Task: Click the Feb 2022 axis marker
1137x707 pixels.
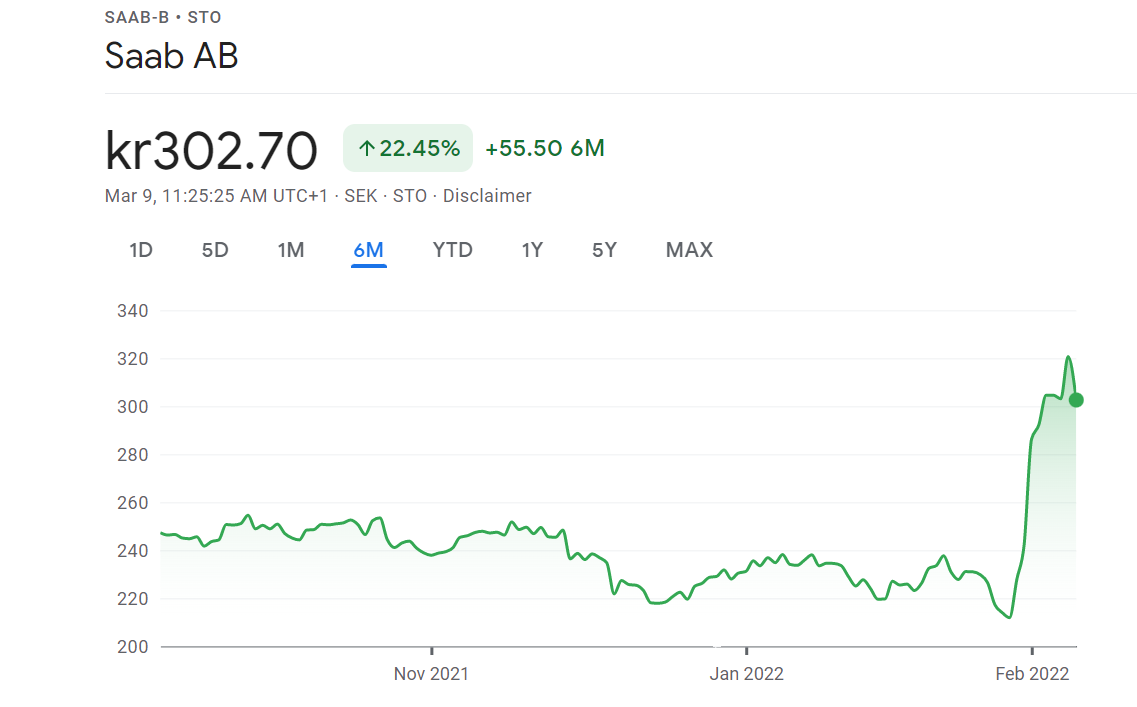Action: (x=1032, y=674)
